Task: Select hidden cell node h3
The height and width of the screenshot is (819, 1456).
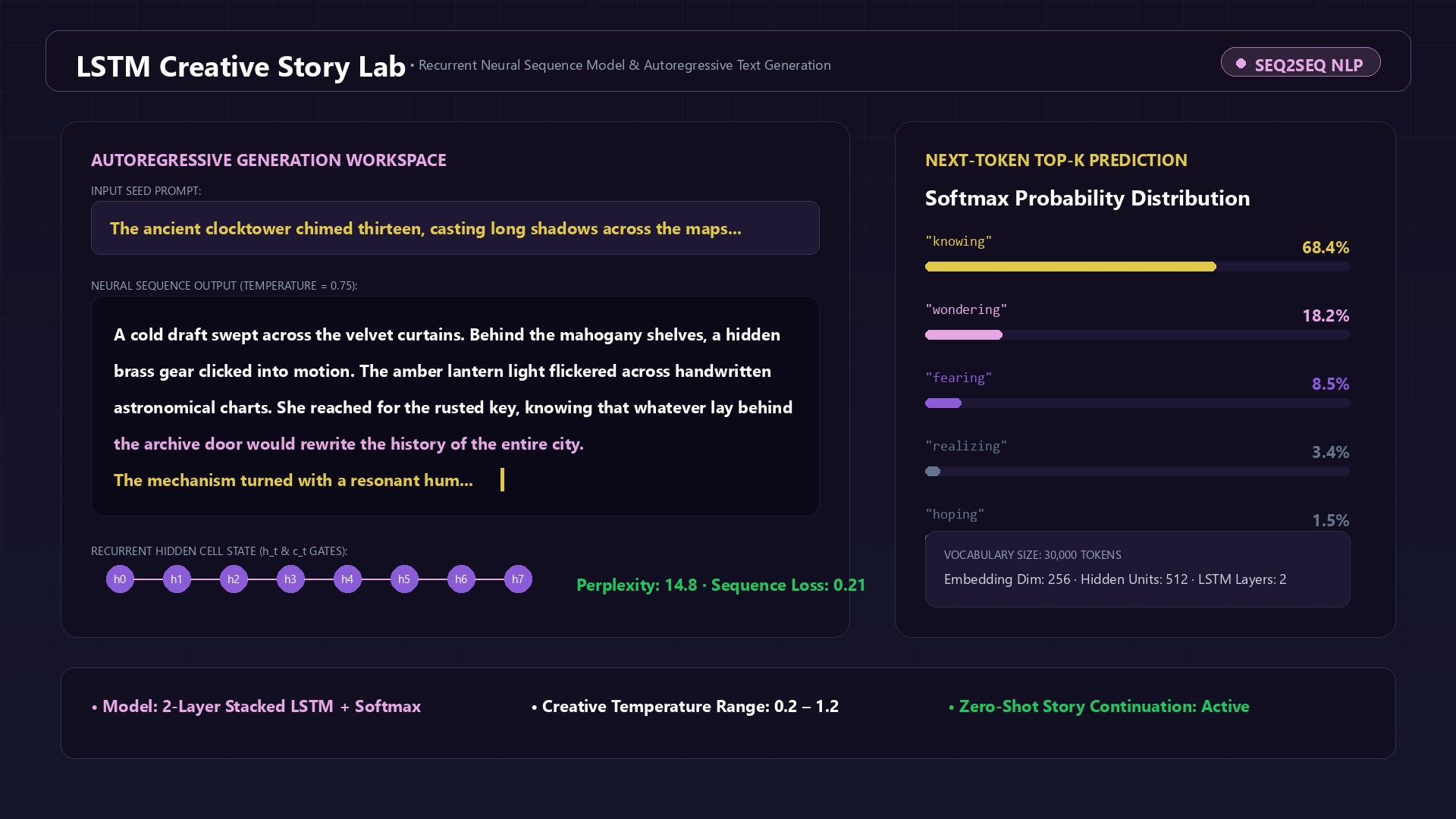Action: [x=290, y=579]
